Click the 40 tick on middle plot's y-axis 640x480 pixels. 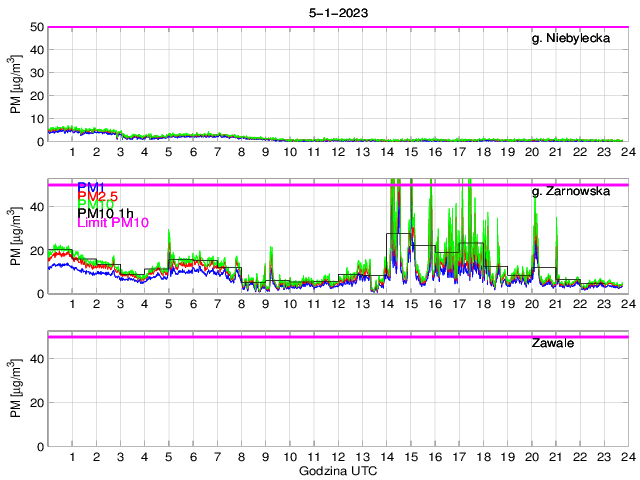(x=35, y=206)
